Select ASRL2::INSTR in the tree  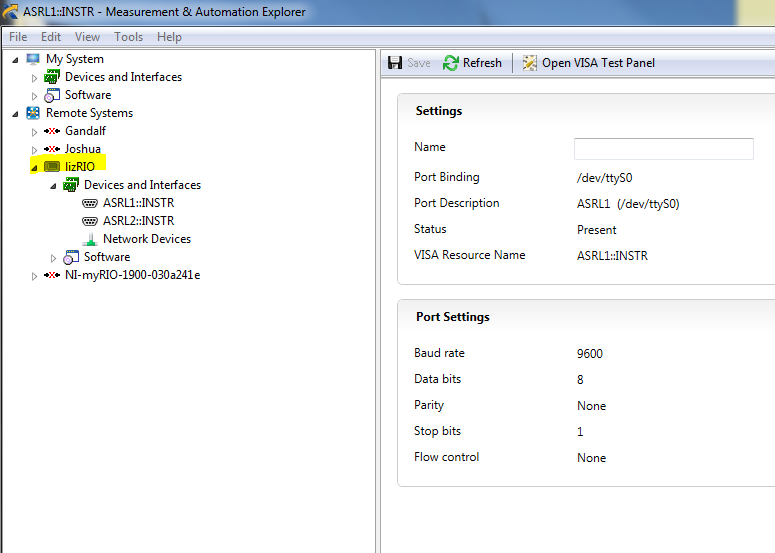[x=138, y=221]
